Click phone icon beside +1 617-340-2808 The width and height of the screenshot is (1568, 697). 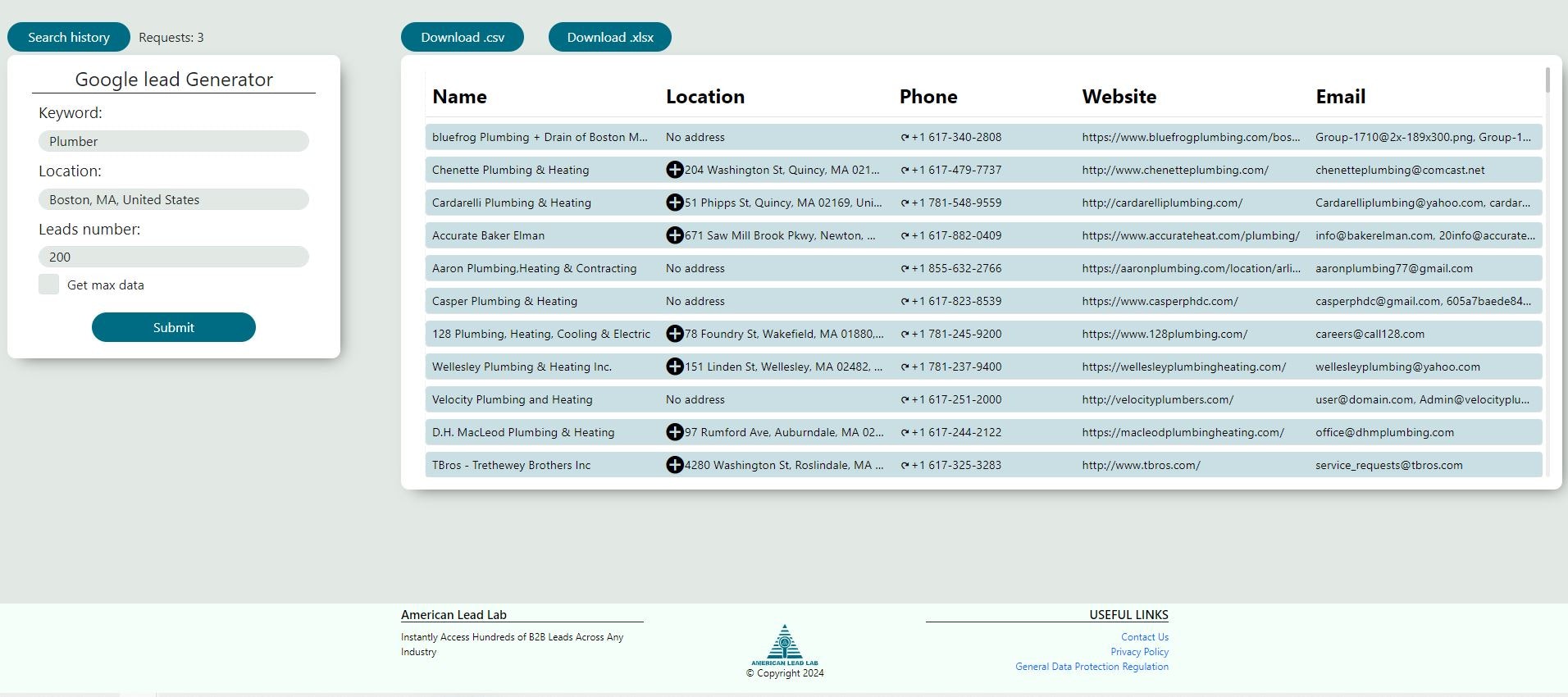(x=905, y=138)
